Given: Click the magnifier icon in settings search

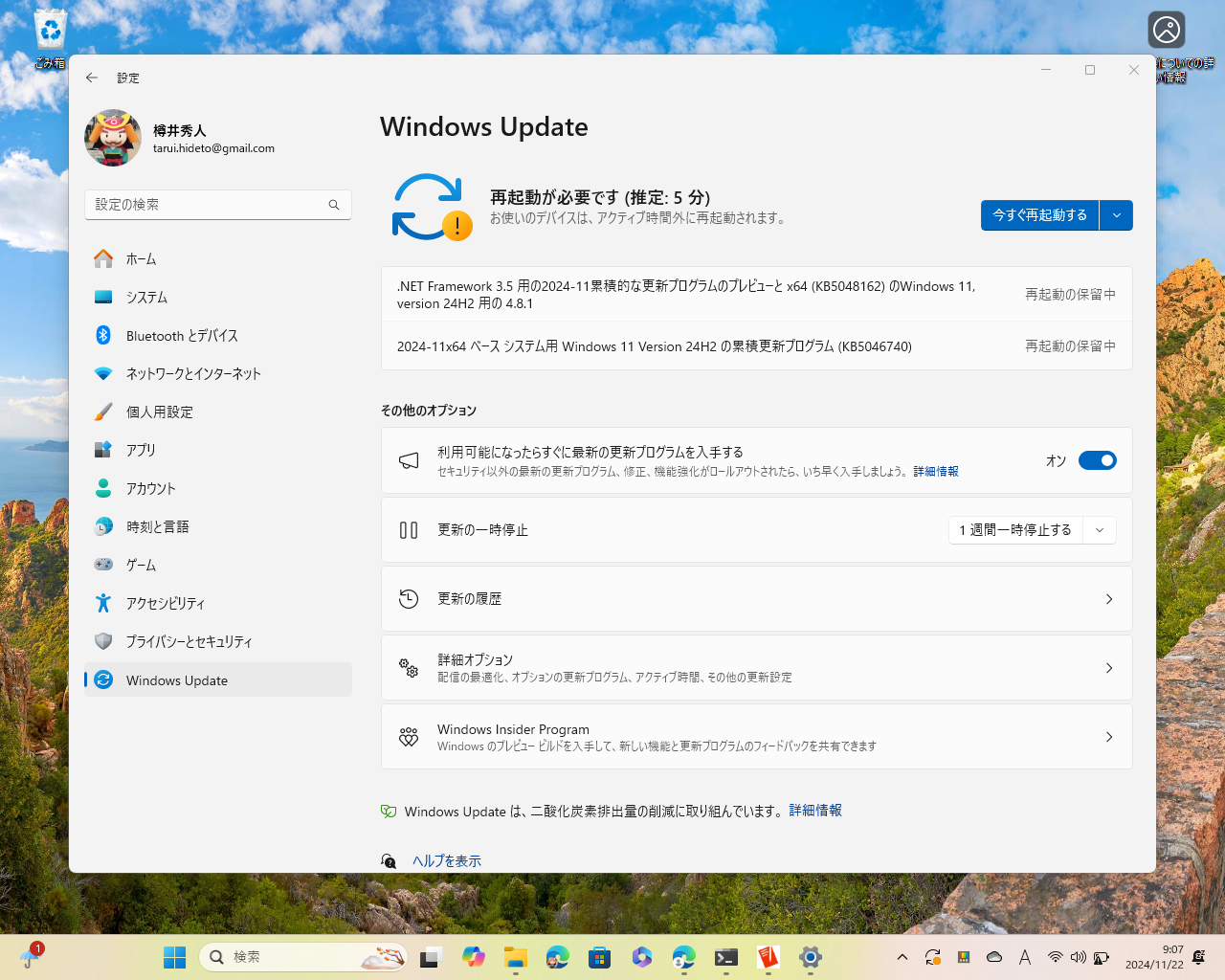Looking at the screenshot, I should pyautogui.click(x=334, y=205).
